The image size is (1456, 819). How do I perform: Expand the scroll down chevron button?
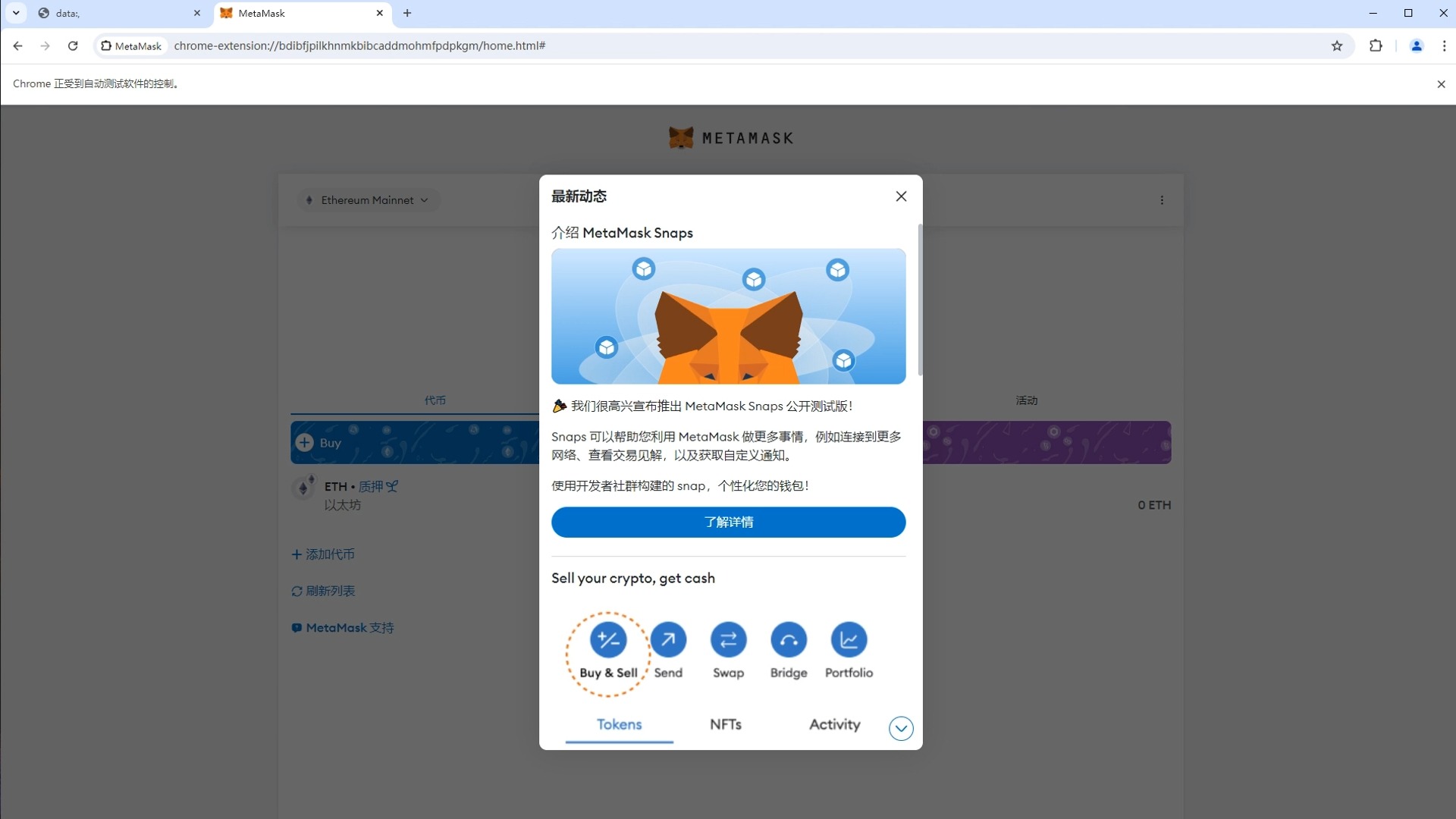[x=899, y=727]
